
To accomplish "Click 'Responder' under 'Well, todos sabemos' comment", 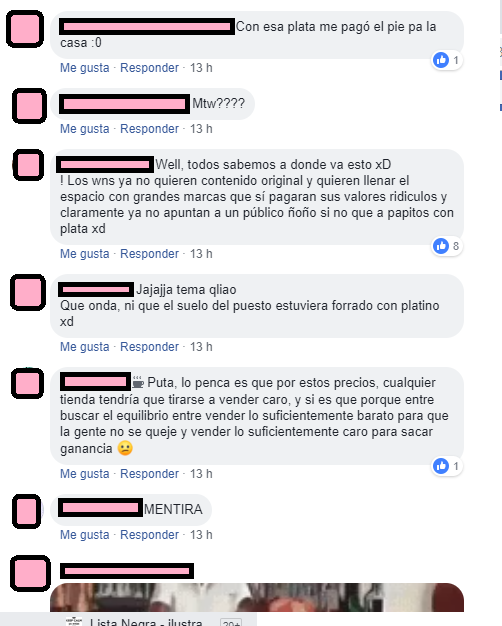I will point(149,254).
